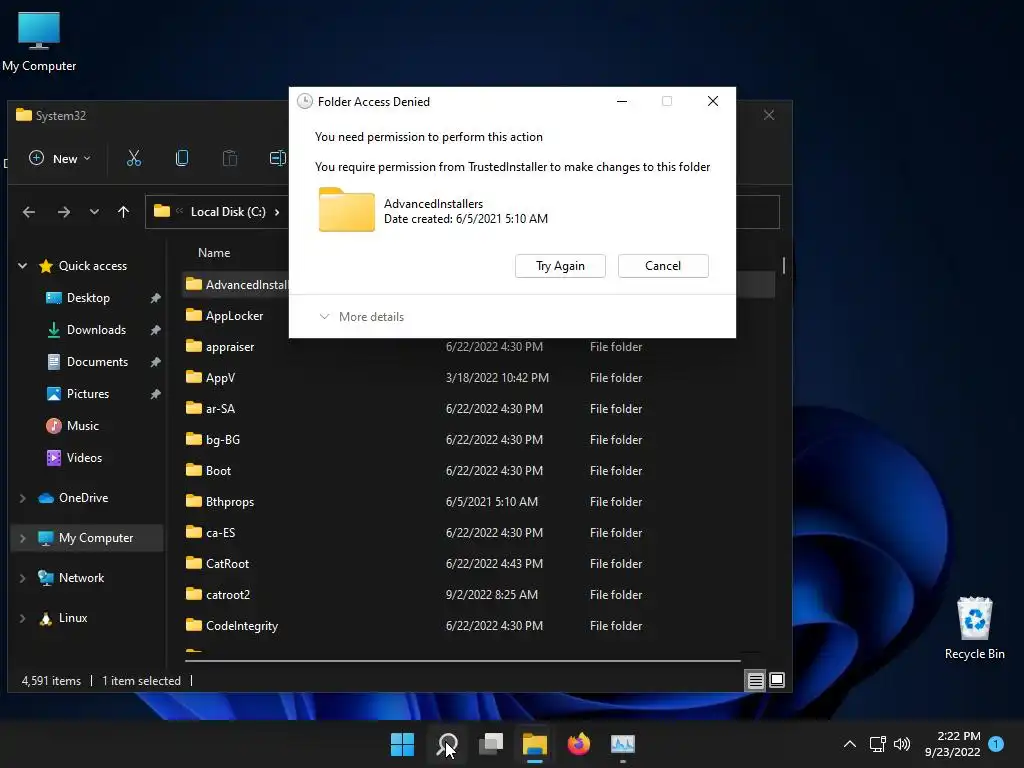Screen dimensions: 1024x768
Task: Go back with the back arrow
Action: [29, 212]
